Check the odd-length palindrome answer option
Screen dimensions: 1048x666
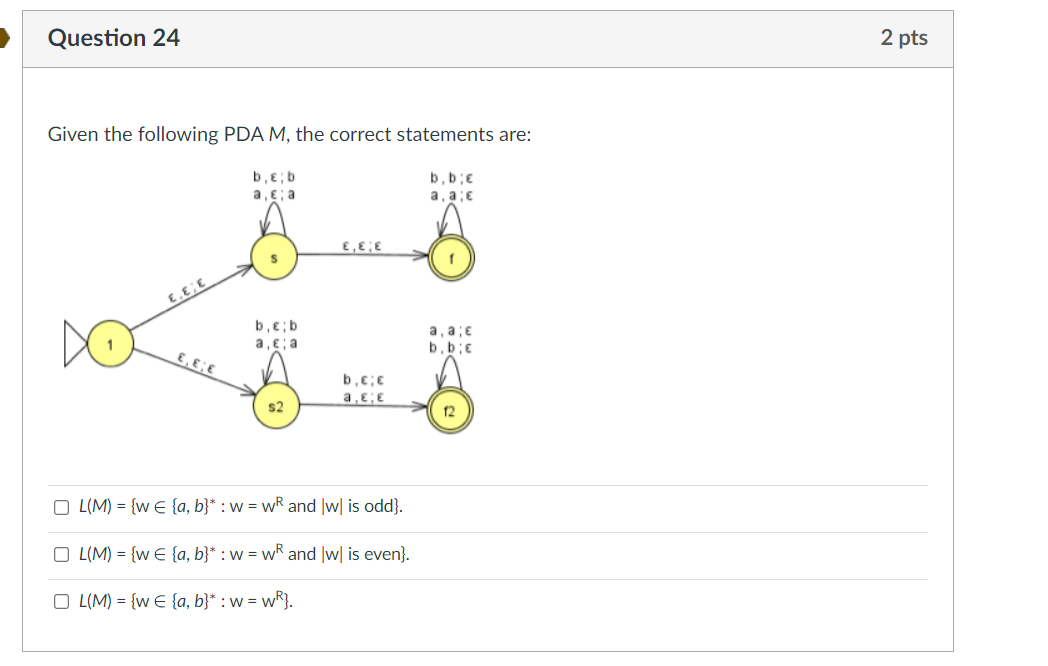coord(59,507)
